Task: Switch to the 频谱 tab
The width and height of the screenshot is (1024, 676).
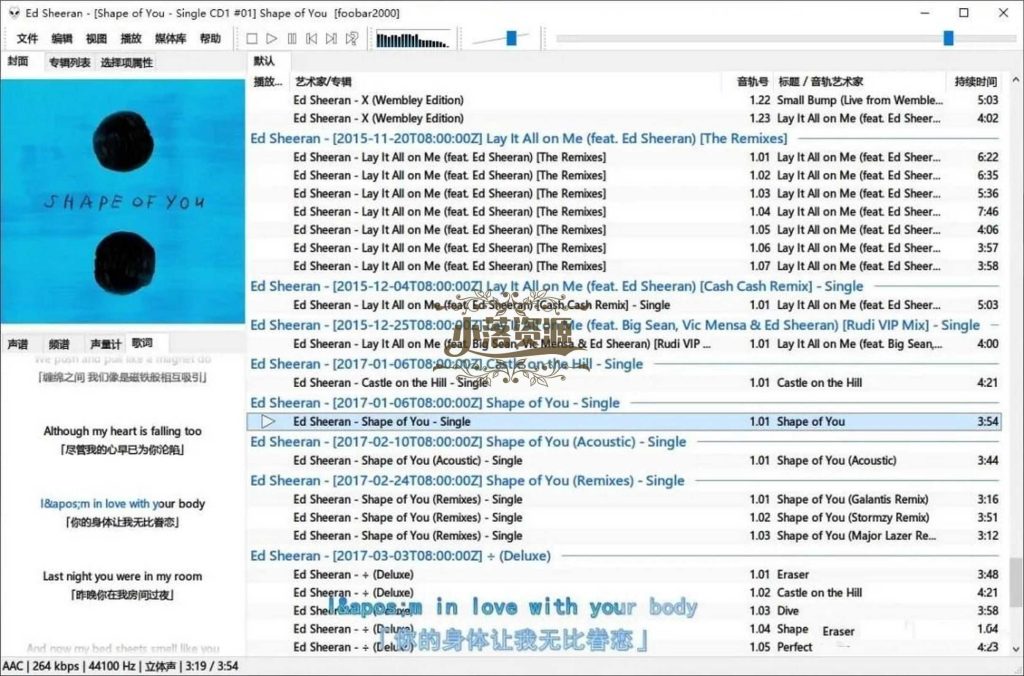Action: pos(59,344)
